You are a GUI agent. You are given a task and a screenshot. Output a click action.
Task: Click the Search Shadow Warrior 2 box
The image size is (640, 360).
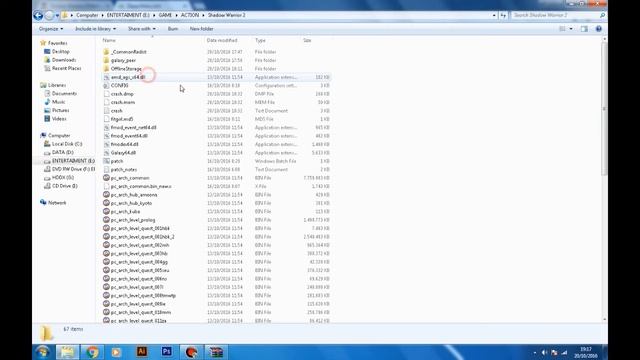point(554,15)
